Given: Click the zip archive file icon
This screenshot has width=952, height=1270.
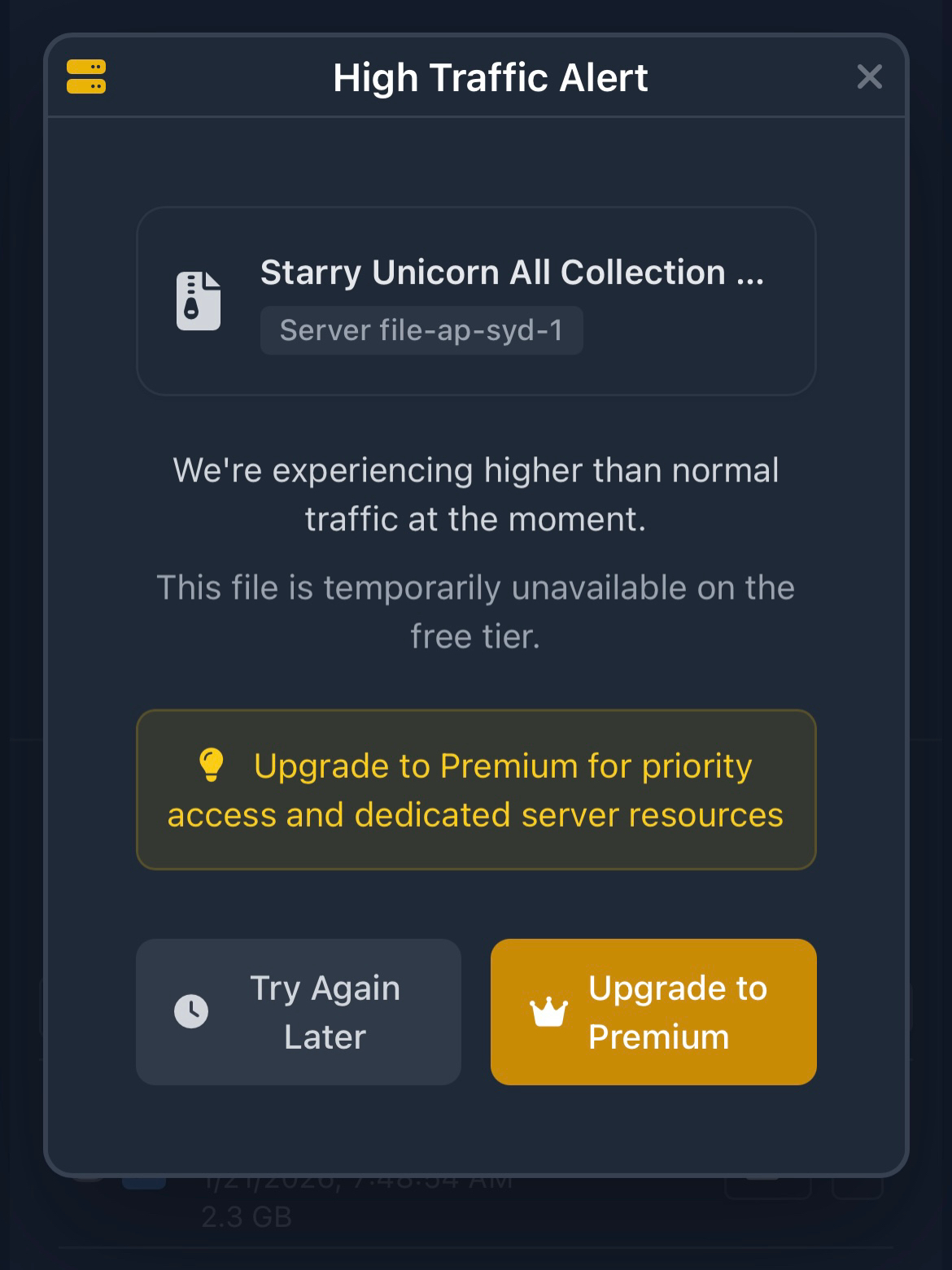Looking at the screenshot, I should (x=199, y=301).
